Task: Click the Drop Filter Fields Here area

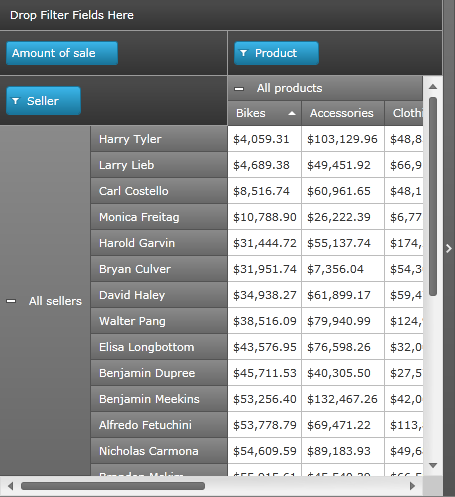Action: pos(221,15)
